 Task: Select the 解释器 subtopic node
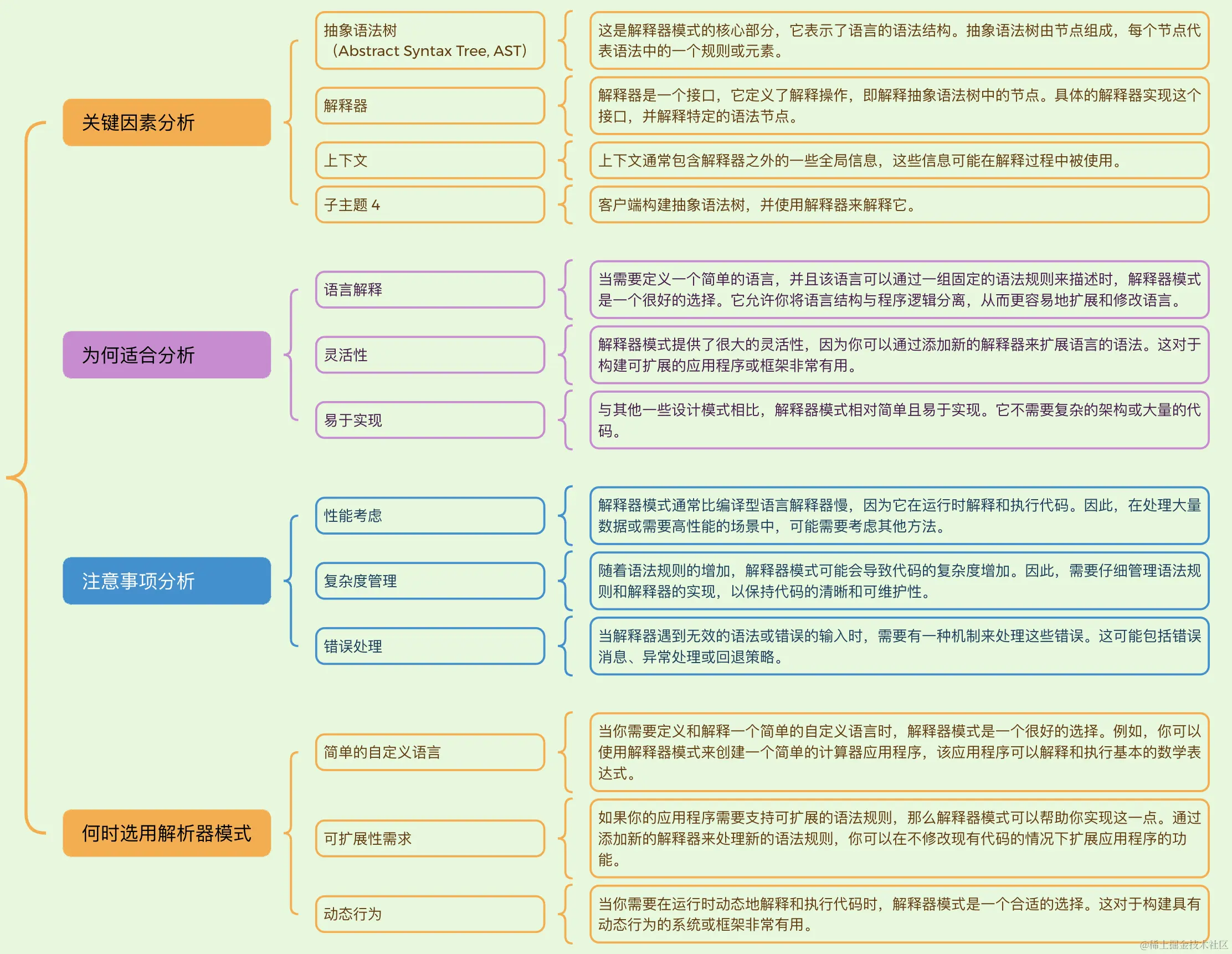429,105
